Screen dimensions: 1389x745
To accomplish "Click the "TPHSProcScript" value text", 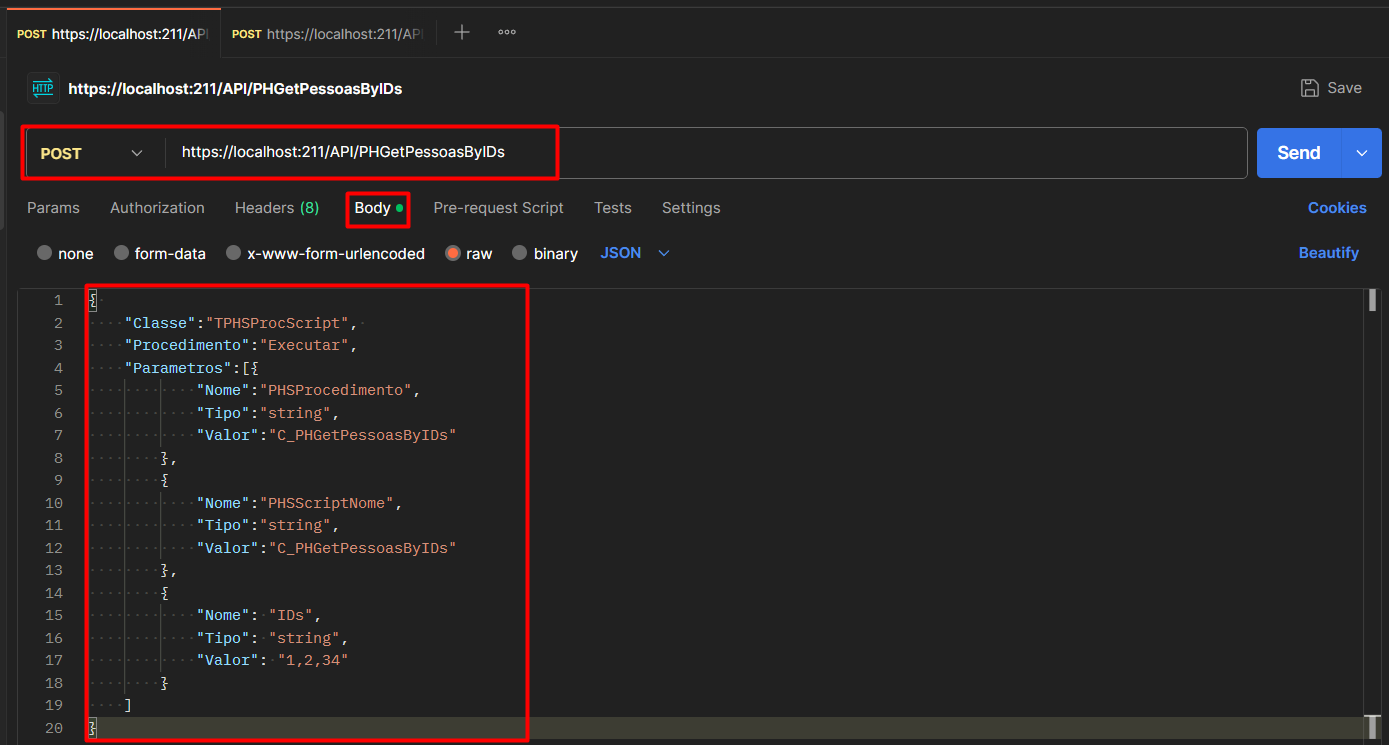I will [x=276, y=323].
